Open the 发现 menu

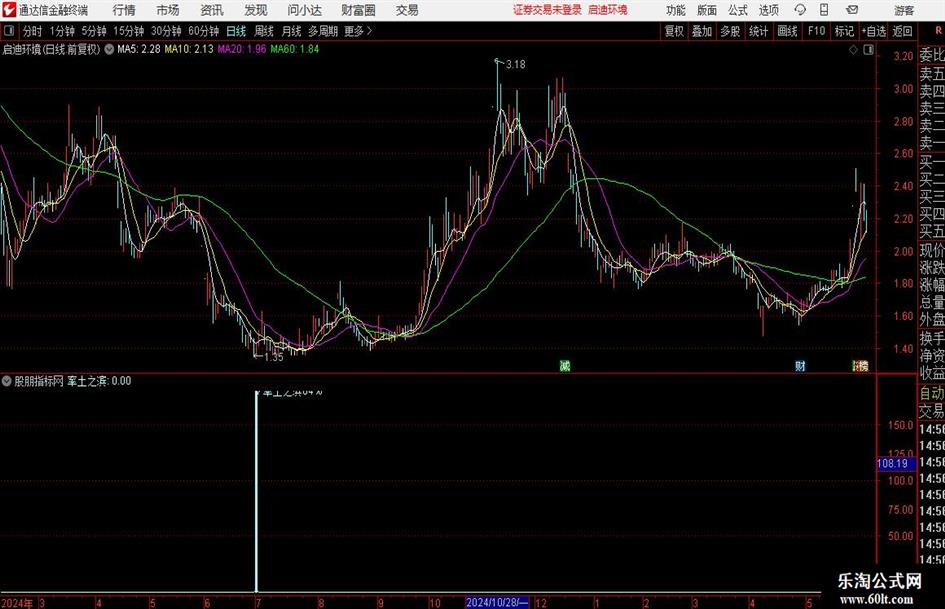(256, 10)
